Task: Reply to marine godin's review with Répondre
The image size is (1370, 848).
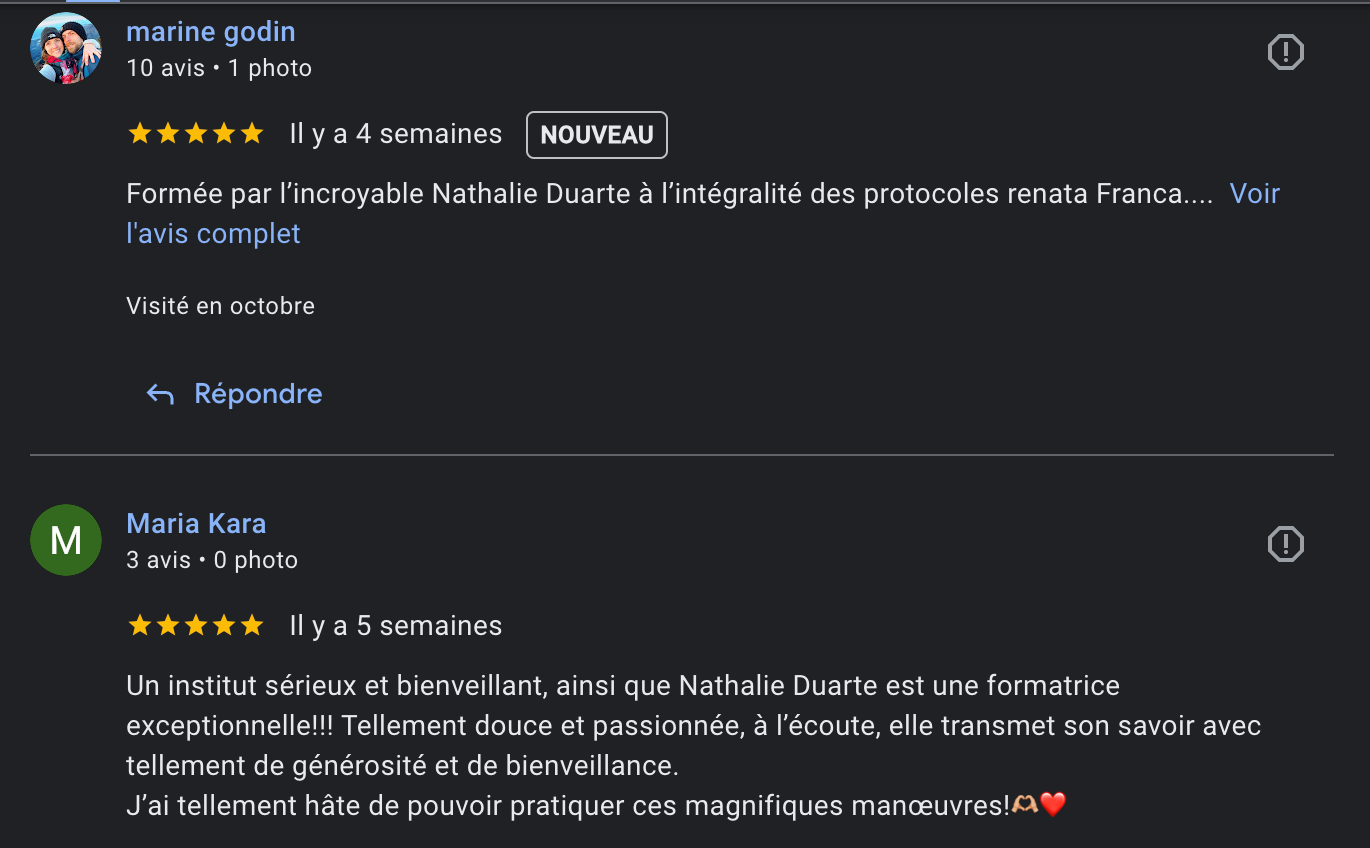Action: click(x=235, y=394)
